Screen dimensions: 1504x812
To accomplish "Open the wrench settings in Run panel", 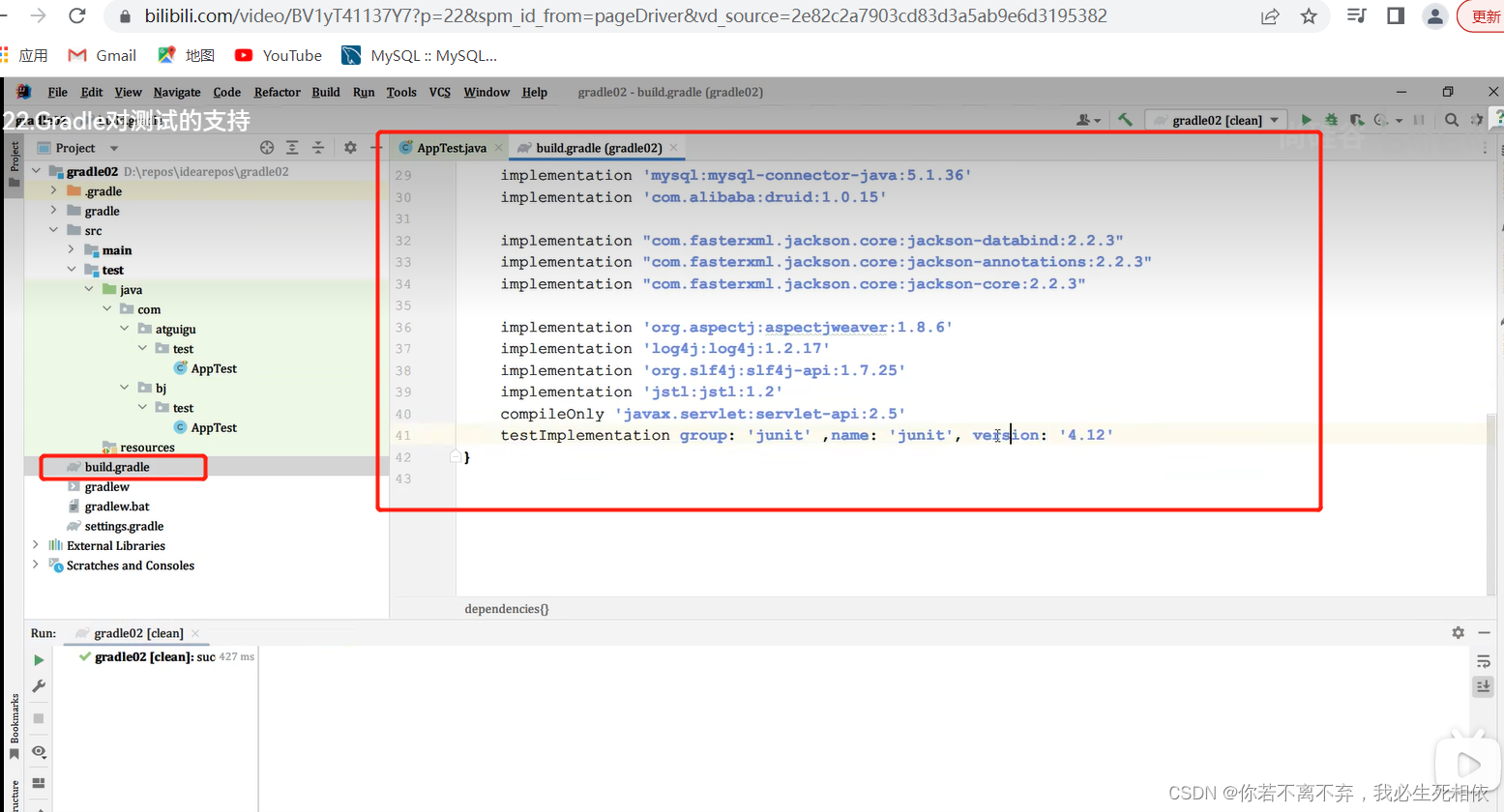I will point(39,686).
